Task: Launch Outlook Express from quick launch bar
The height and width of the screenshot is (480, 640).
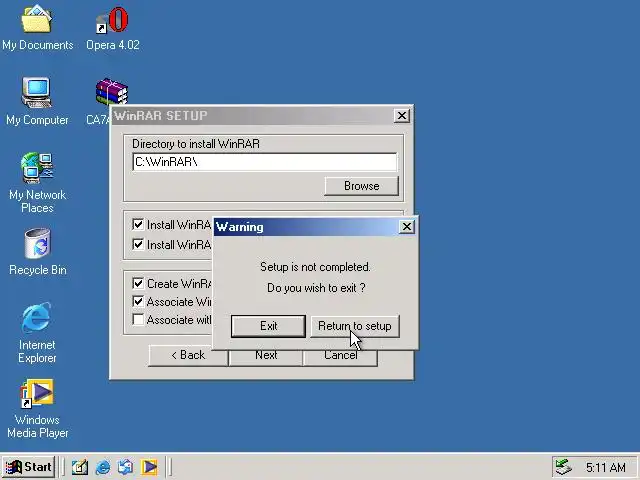Action: point(125,467)
